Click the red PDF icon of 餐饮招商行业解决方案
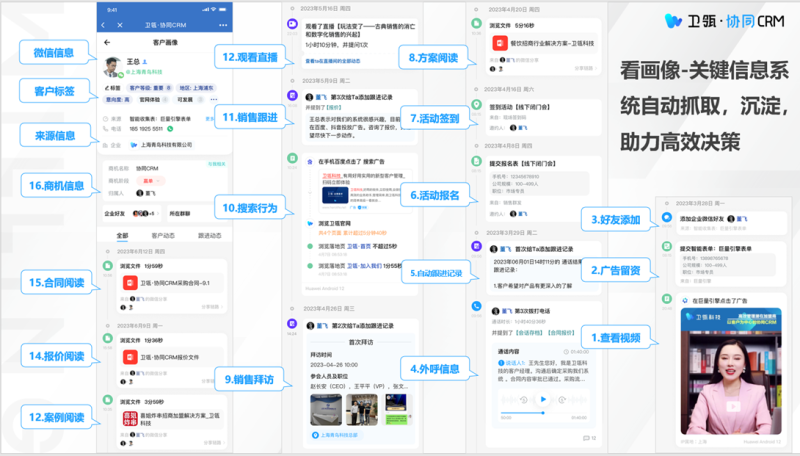Viewport: 800px width, 456px height. coord(498,43)
